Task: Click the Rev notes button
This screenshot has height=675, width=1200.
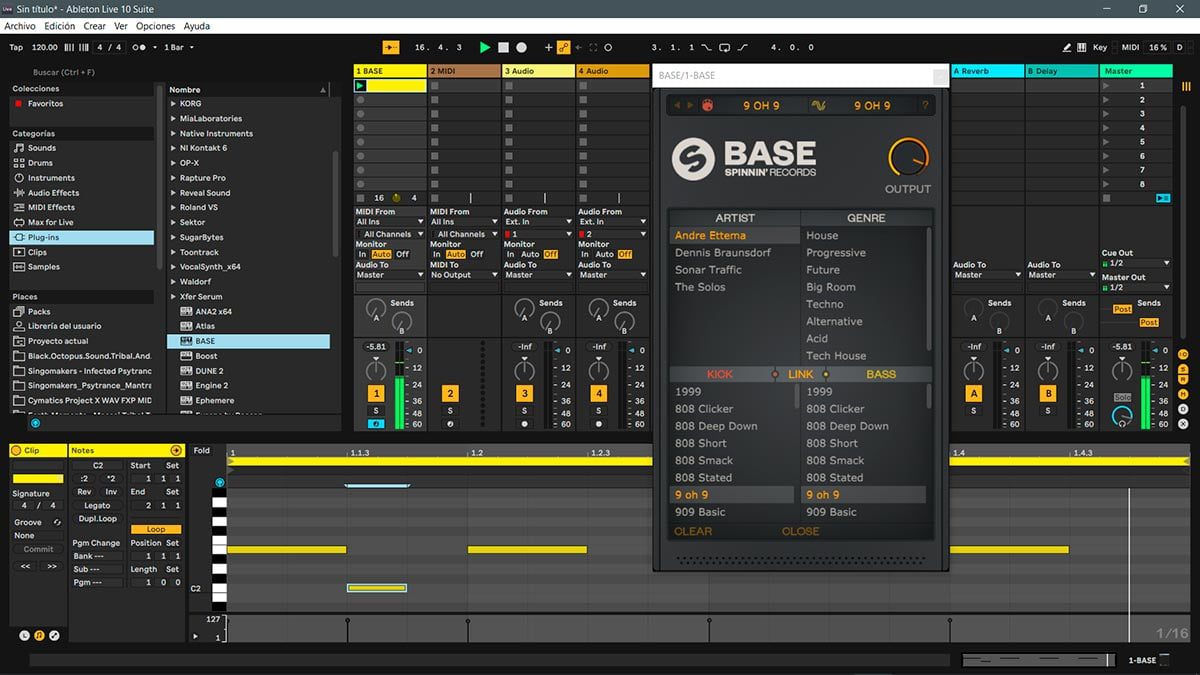Action: (84, 492)
